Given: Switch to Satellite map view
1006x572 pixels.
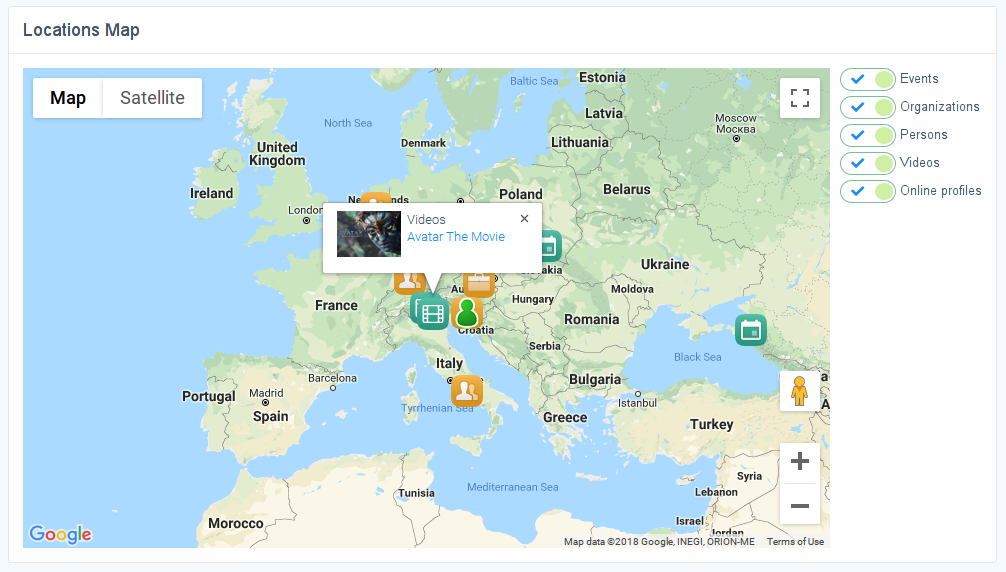Looking at the screenshot, I should [152, 98].
